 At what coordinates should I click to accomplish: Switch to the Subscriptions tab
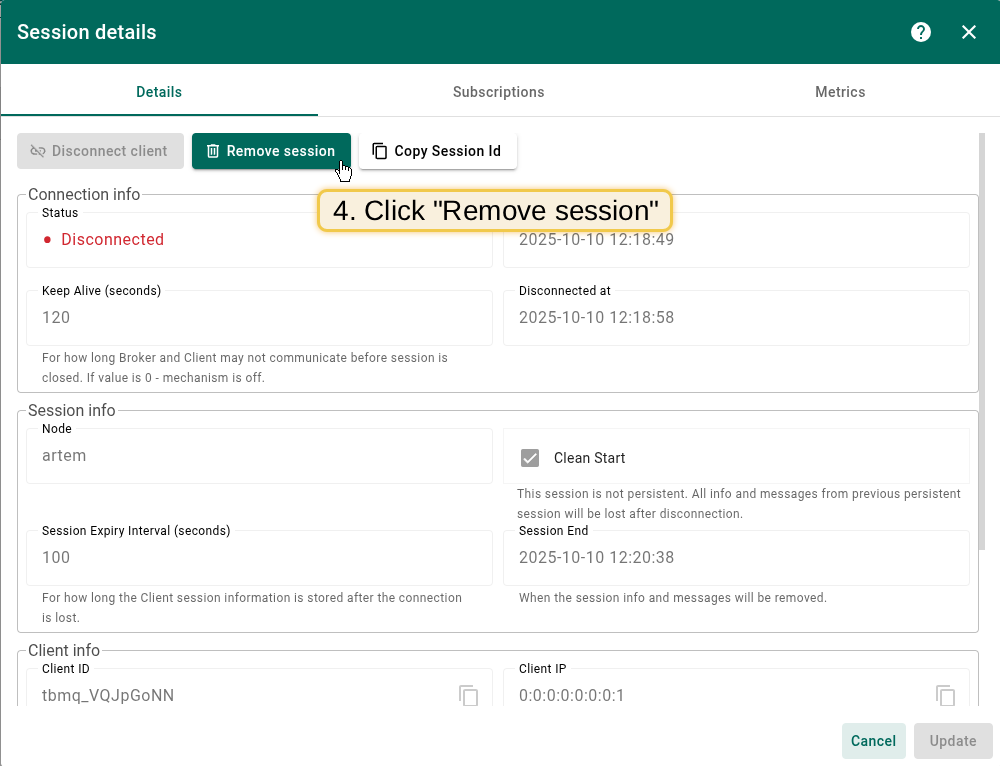[x=498, y=92]
